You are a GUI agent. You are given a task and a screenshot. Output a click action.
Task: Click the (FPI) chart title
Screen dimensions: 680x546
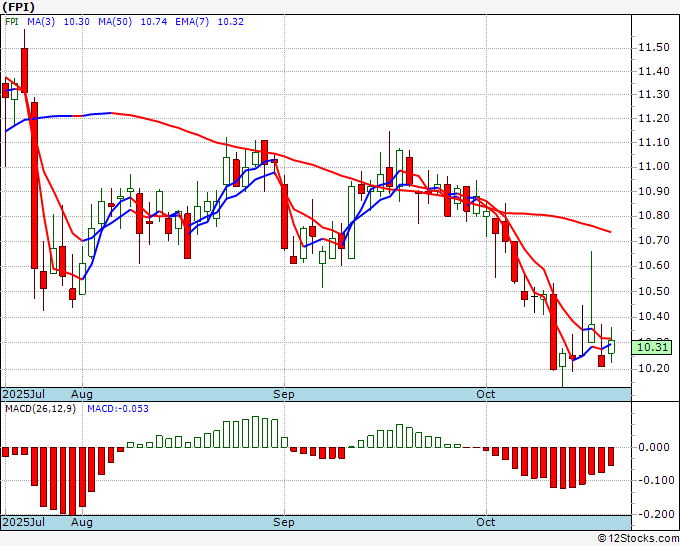pyautogui.click(x=19, y=7)
